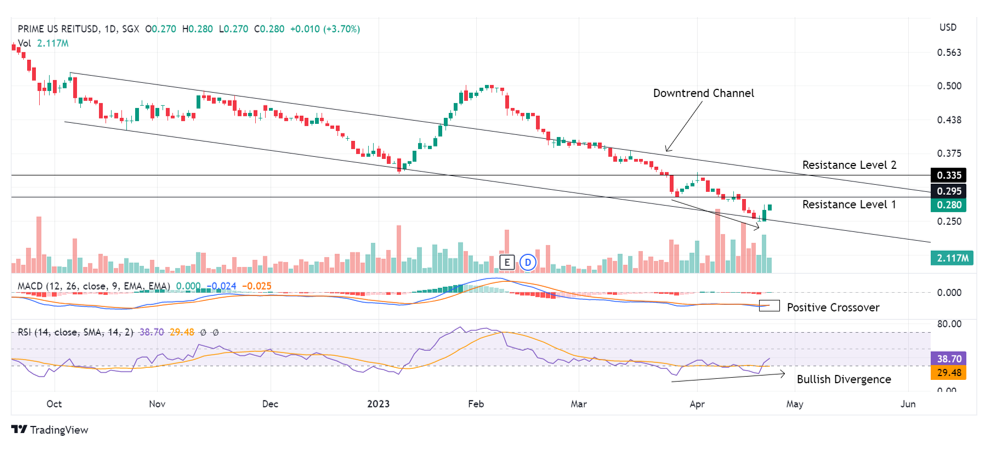Select the 0.295 resistance price tag
999x457 pixels.
pos(949,191)
